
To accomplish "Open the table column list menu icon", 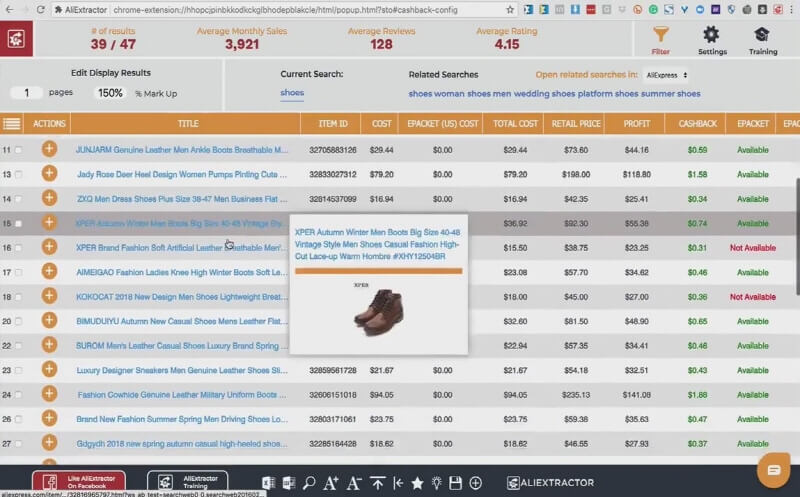I will click(12, 124).
